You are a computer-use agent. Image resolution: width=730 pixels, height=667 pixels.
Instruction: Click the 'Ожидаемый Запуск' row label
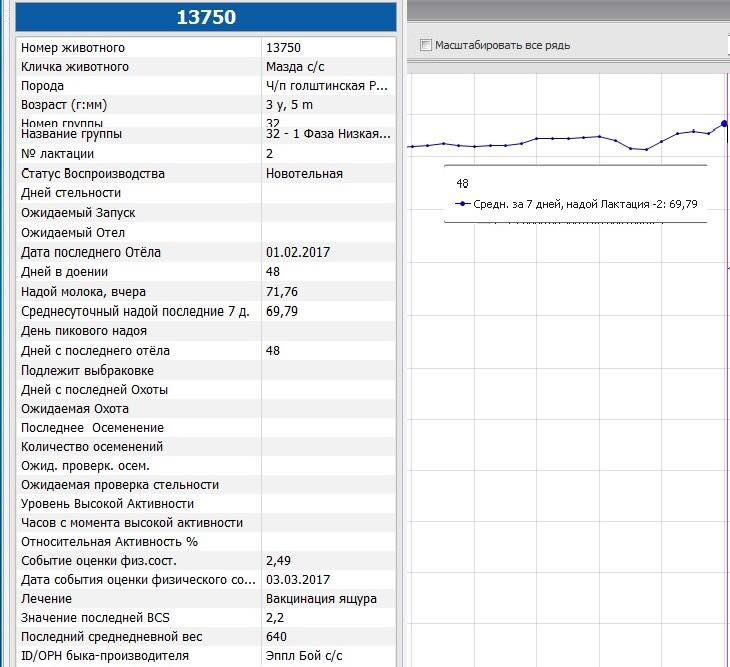click(x=78, y=213)
